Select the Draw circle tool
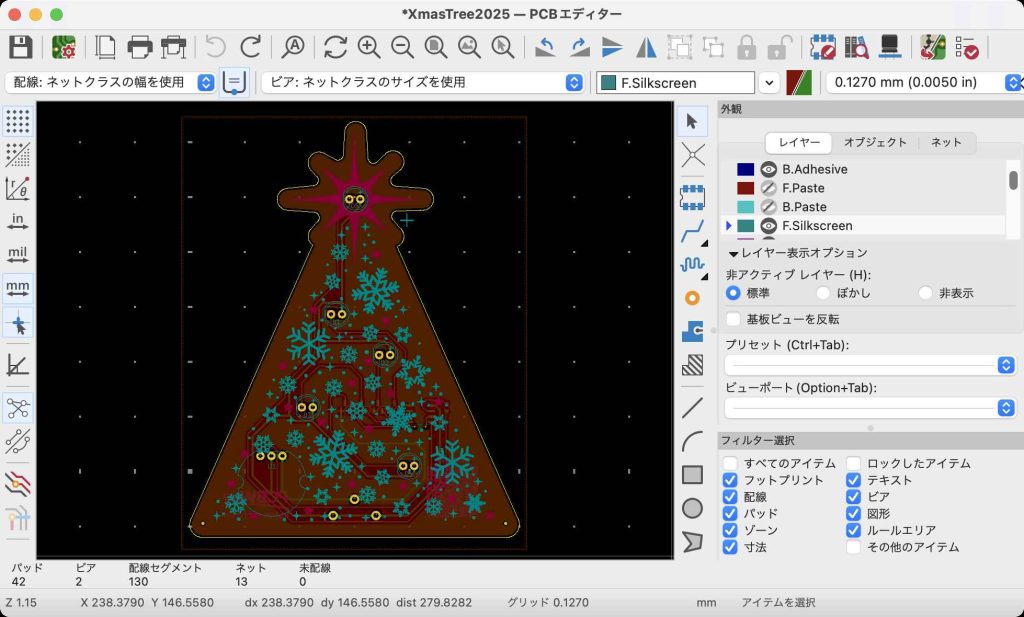1024x617 pixels. 692,508
